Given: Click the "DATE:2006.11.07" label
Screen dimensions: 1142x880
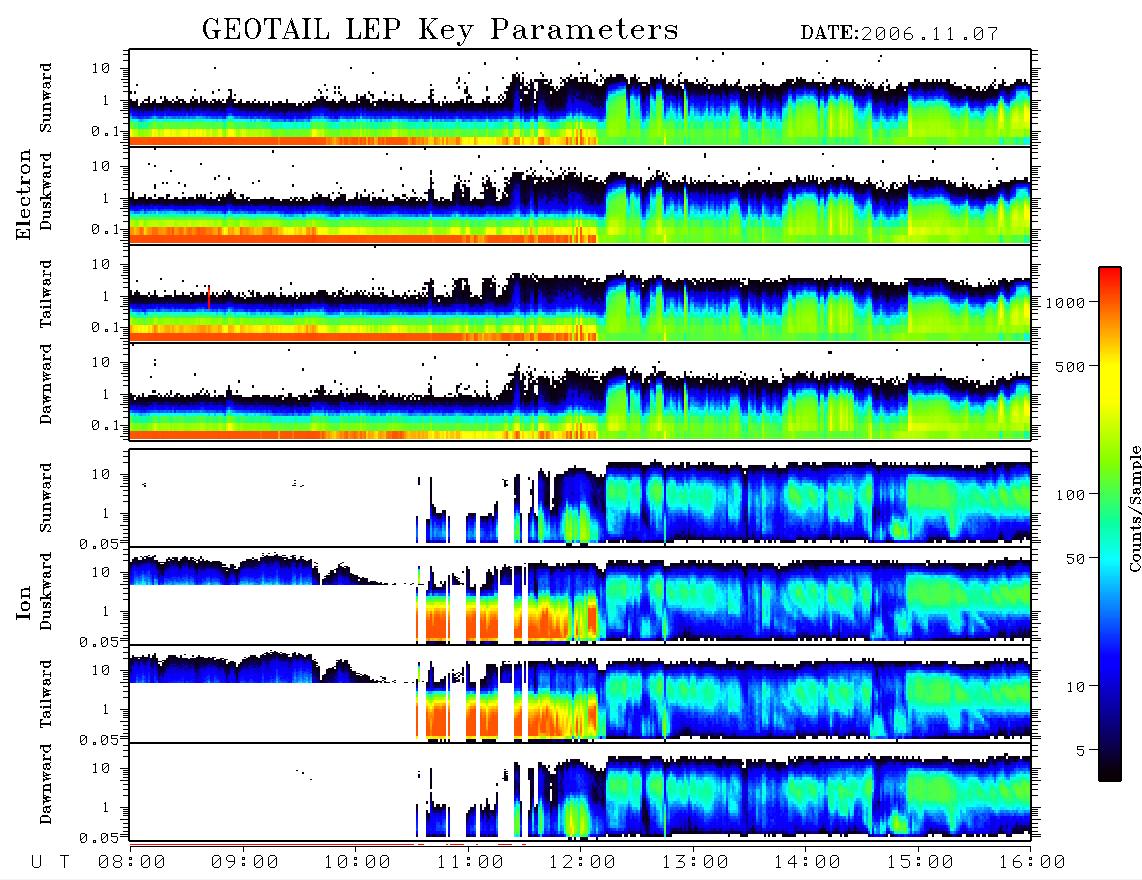Looking at the screenshot, I should coord(899,34).
